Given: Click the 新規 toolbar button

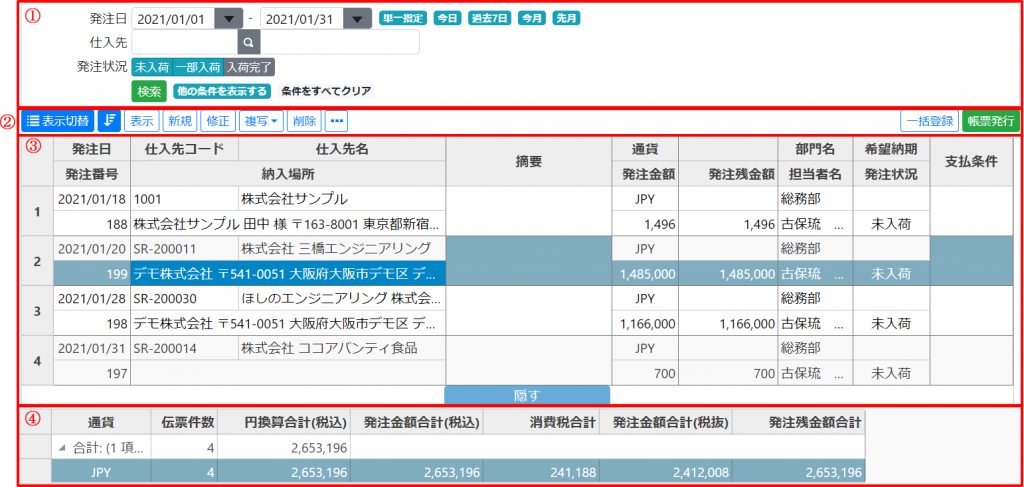Looking at the screenshot, I should click(x=181, y=121).
